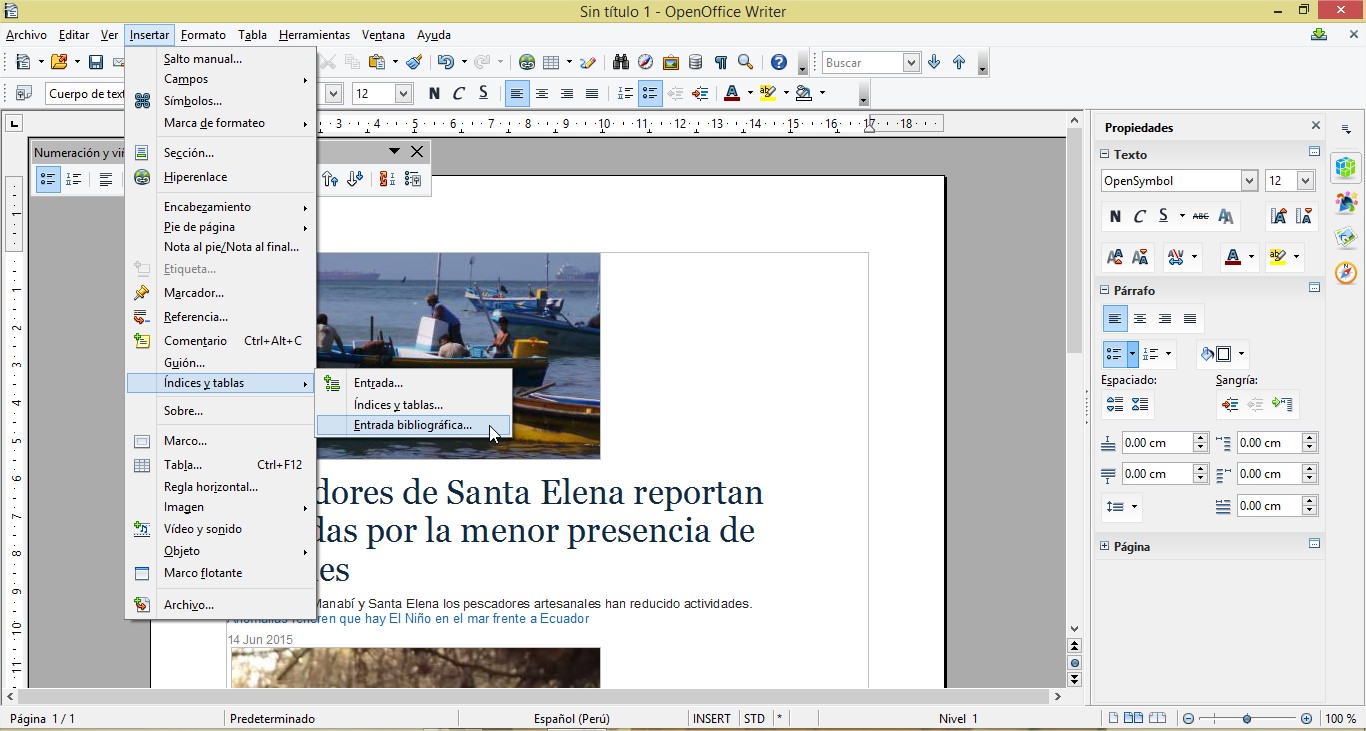Open the sidebar Navigator deck icon
Image resolution: width=1366 pixels, height=731 pixels.
point(1346,272)
